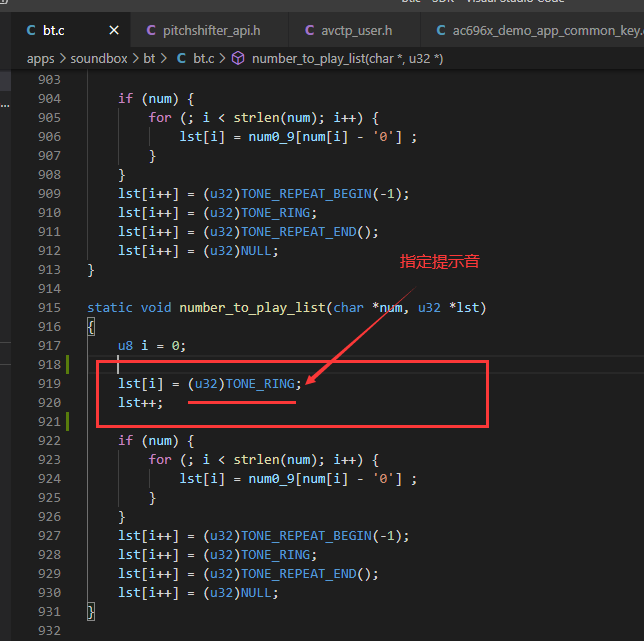The image size is (644, 641).
Task: Click line number 931 in the gutter
Action: coord(49,611)
